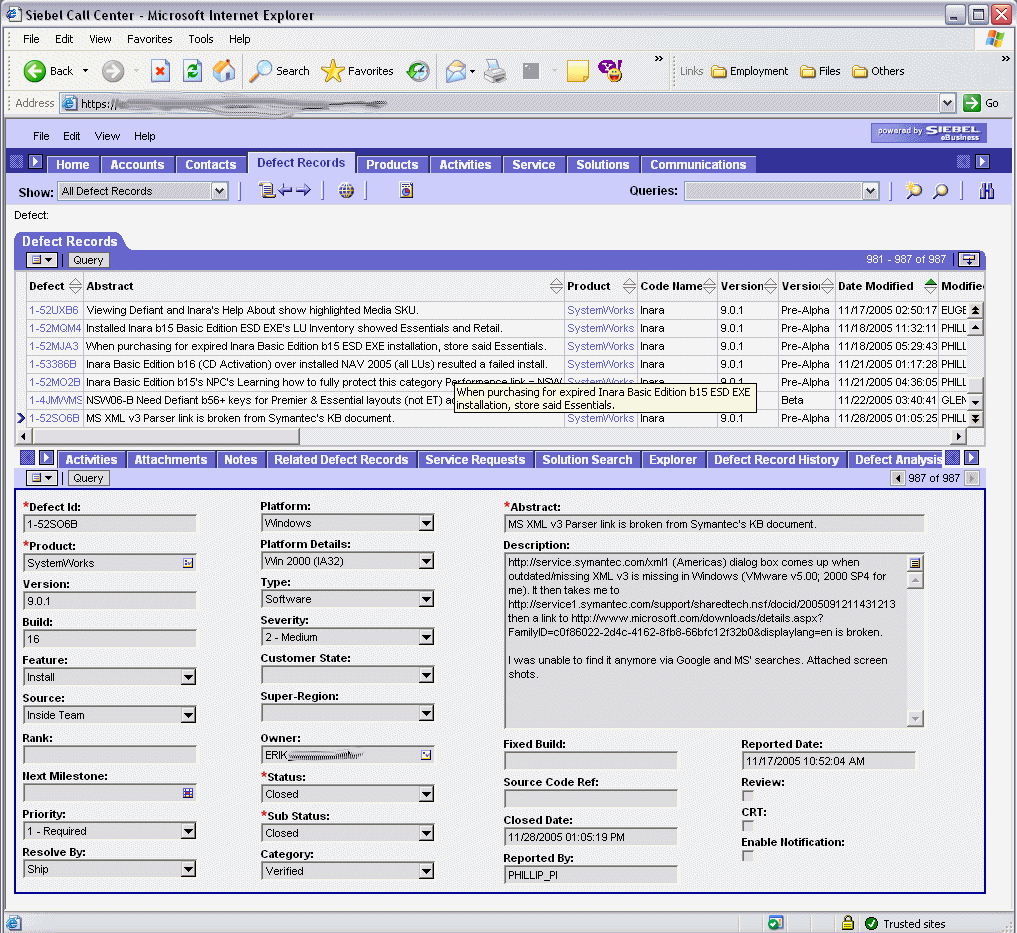Viewport: 1017px width, 933px height.
Task: Open the Attachments sub-tab
Action: pos(170,460)
